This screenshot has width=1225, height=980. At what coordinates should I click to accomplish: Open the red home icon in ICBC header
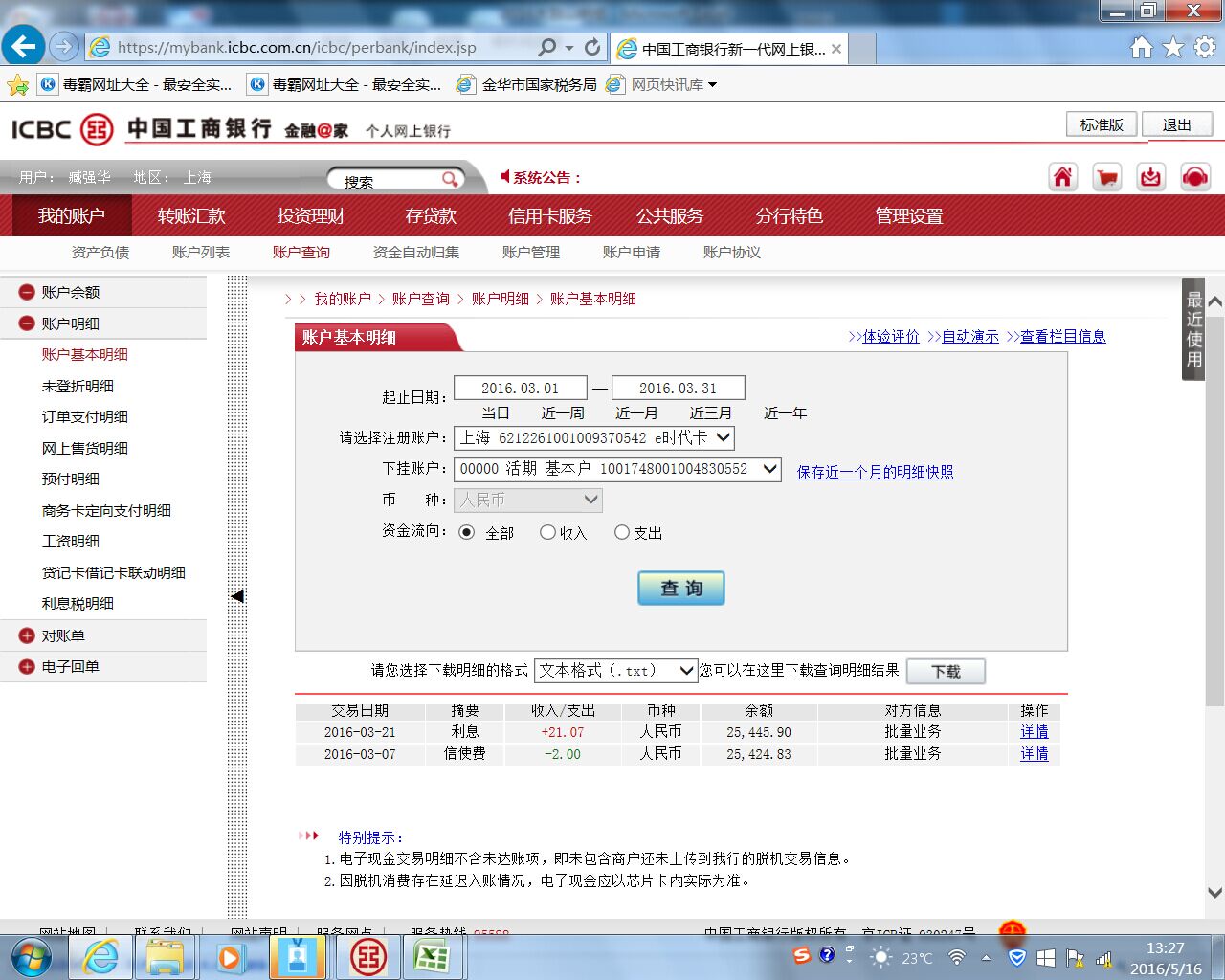(x=1063, y=177)
